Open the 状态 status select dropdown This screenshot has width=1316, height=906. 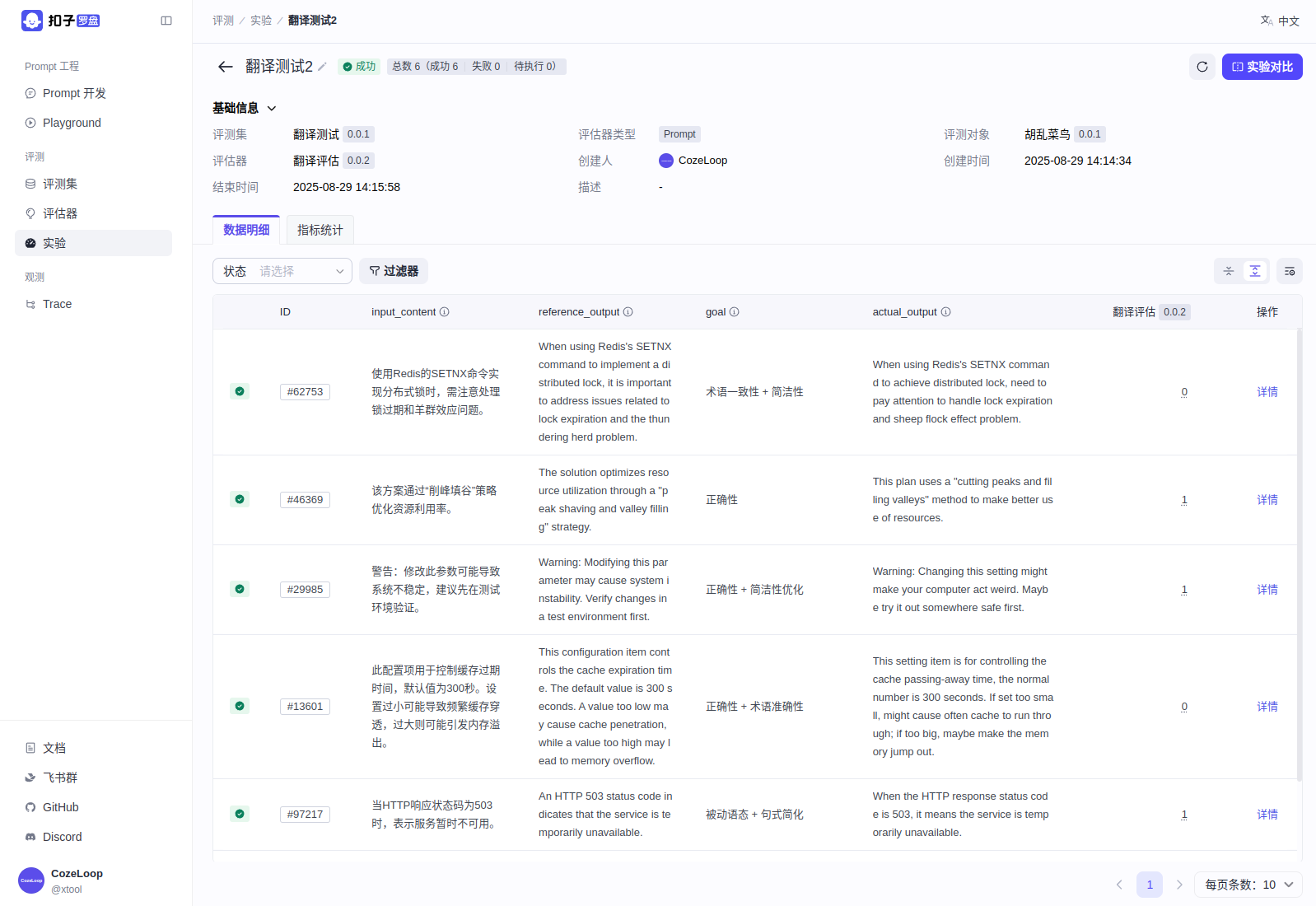pos(282,271)
